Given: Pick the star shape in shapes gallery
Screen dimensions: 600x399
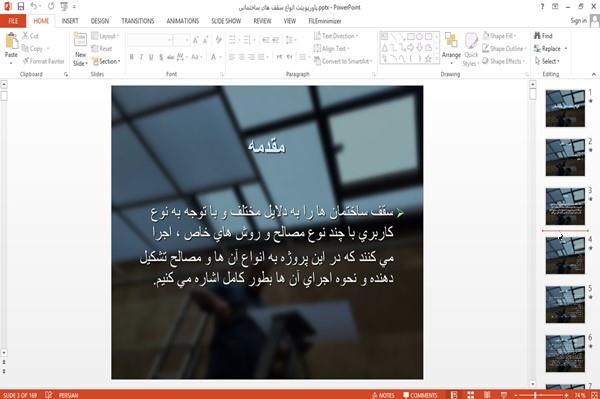Looking at the screenshot, I should click(428, 59).
